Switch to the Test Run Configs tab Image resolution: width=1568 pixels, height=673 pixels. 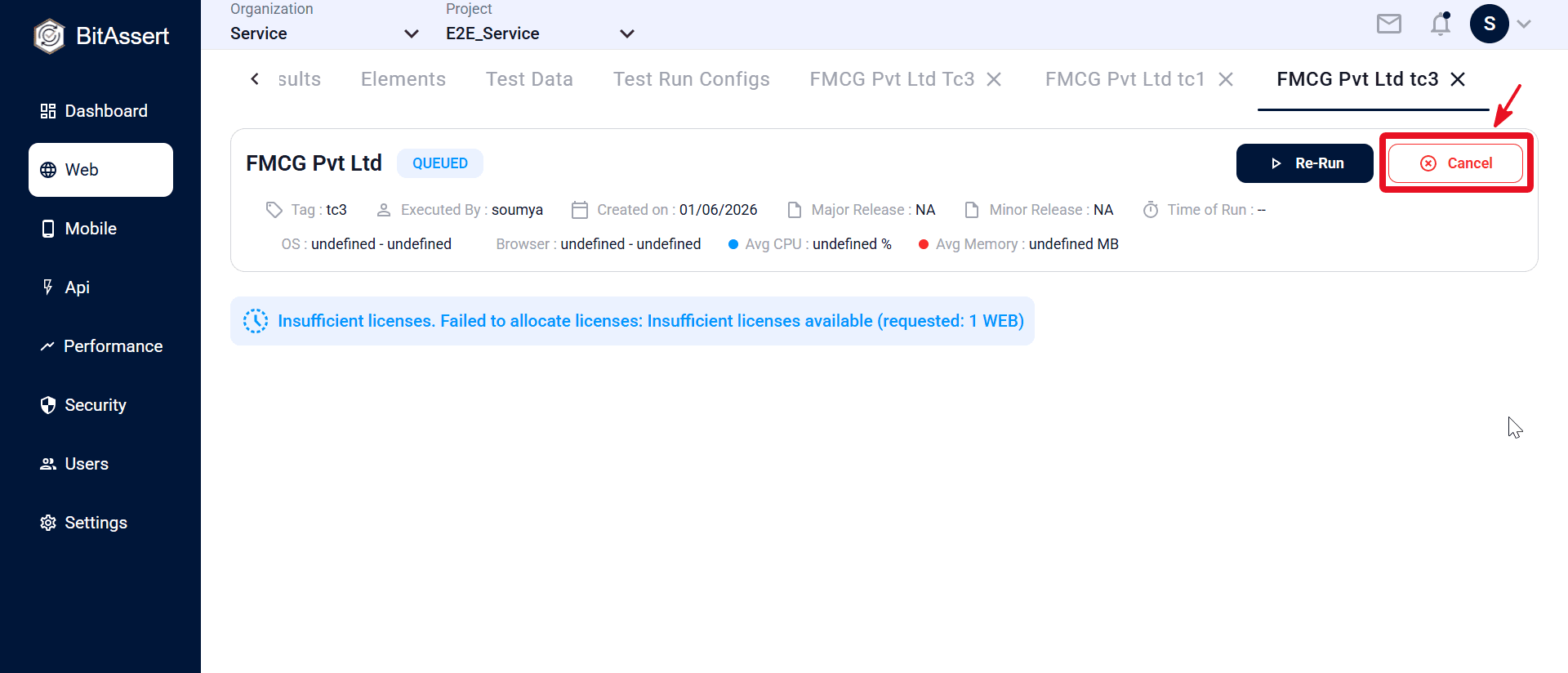click(692, 79)
